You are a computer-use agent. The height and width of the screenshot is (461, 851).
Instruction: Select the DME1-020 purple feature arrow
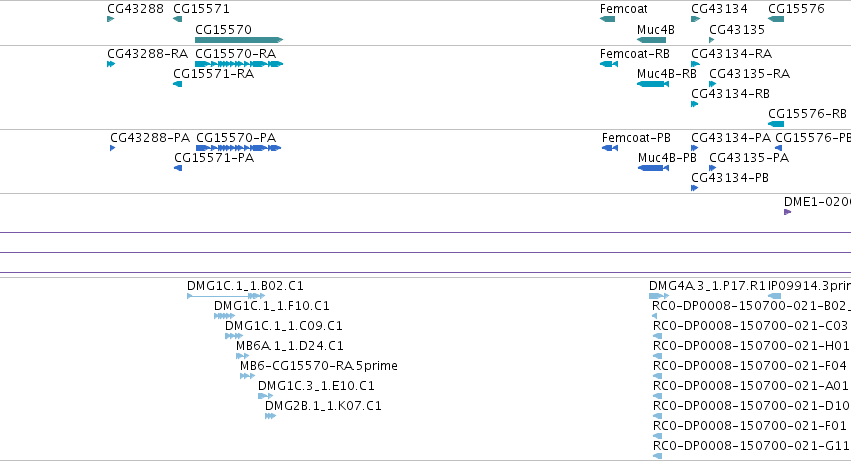788,212
